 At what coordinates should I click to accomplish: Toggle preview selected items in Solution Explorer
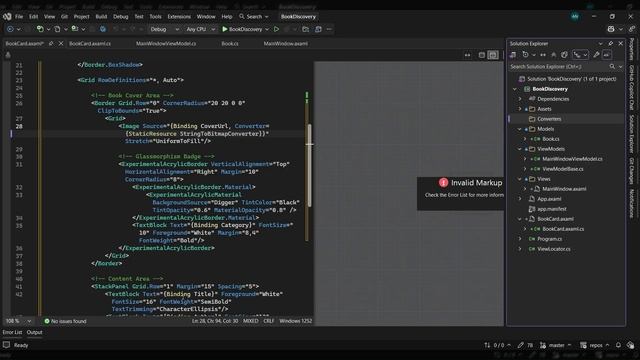coord(607,55)
